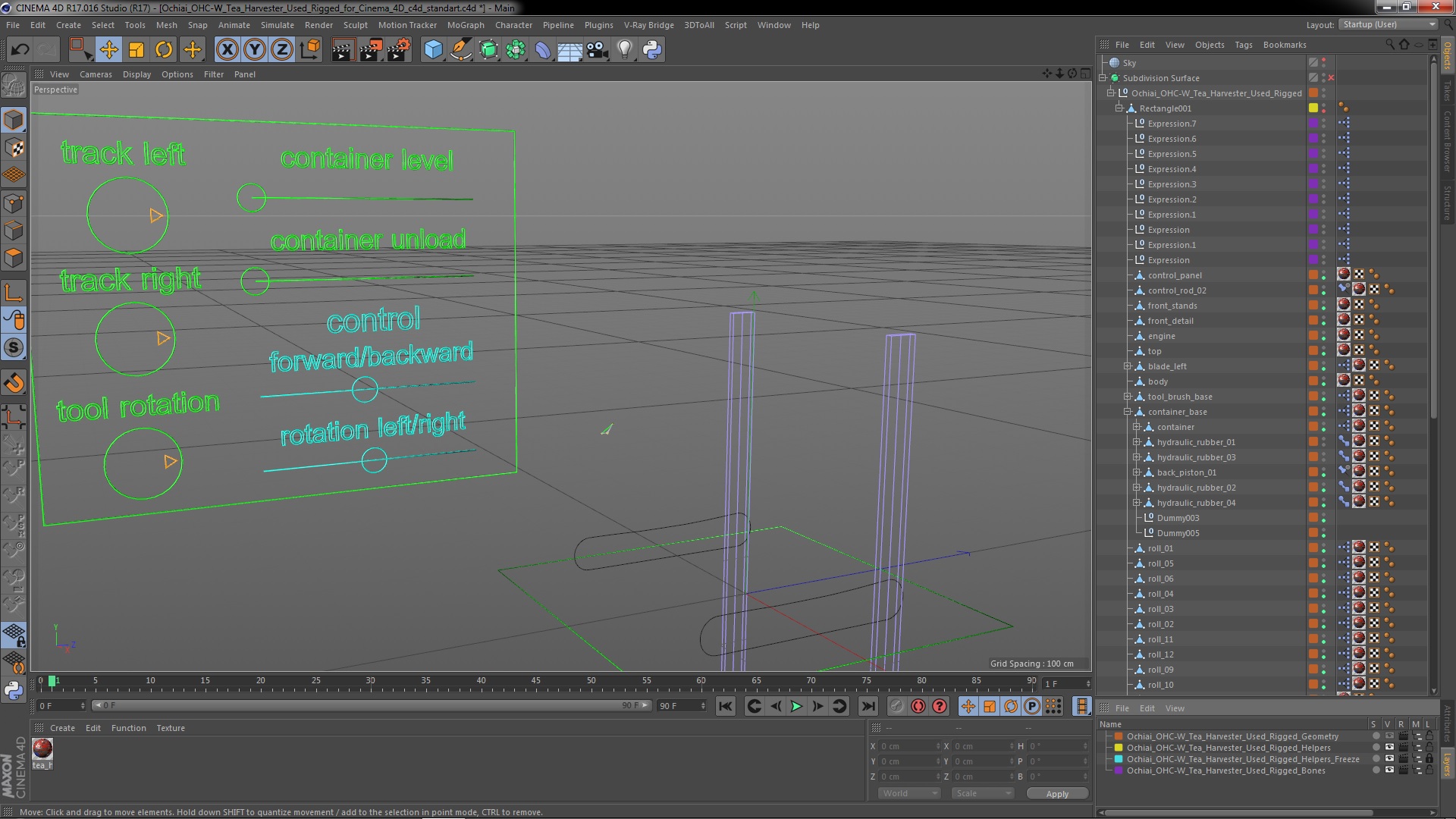Click the timeline preview range slider bar

pos(371,705)
